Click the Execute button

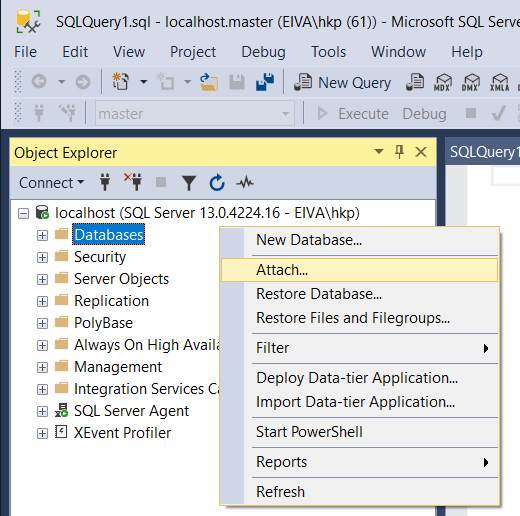pos(353,114)
